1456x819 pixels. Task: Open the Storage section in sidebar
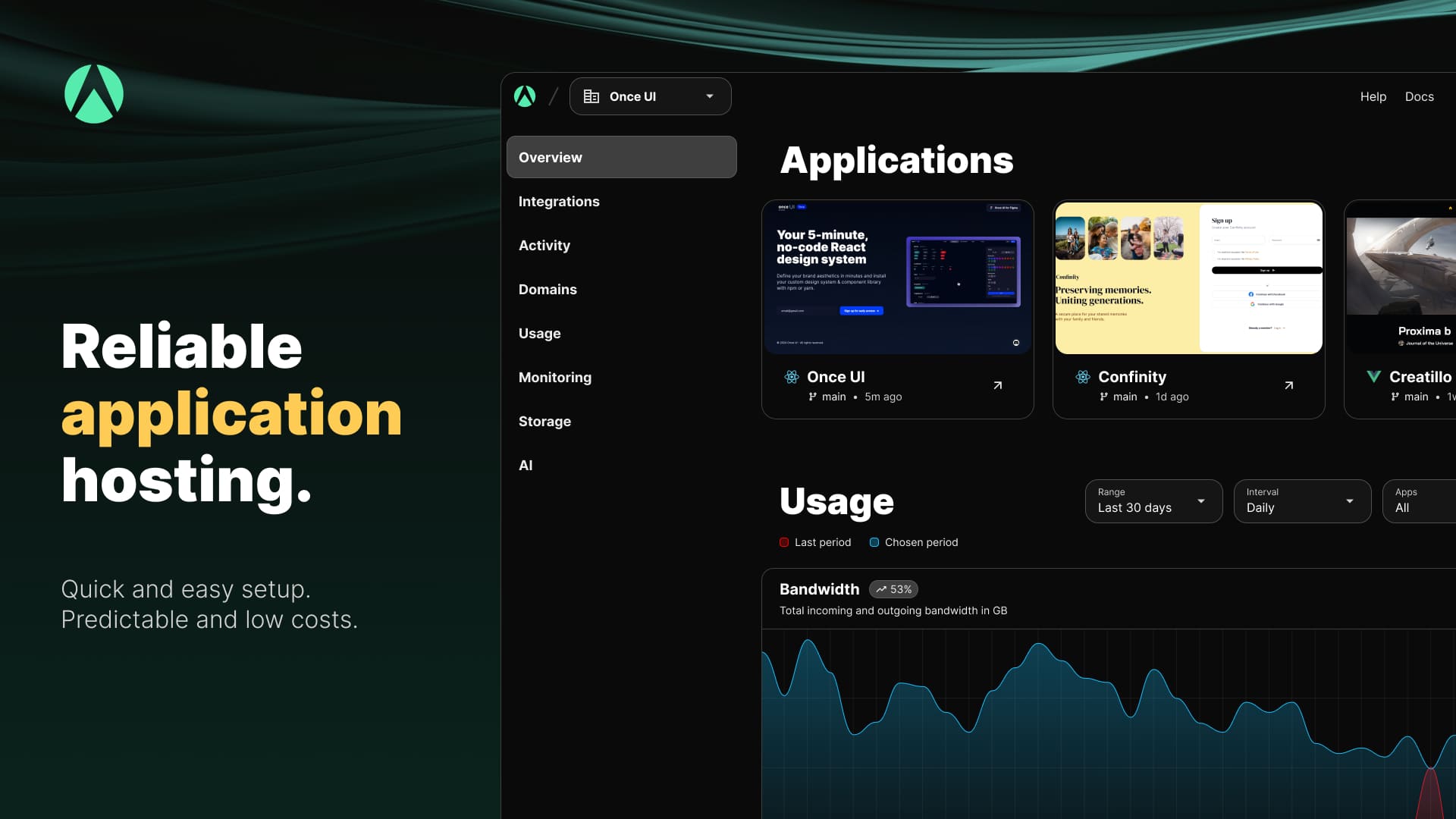pyautogui.click(x=544, y=422)
